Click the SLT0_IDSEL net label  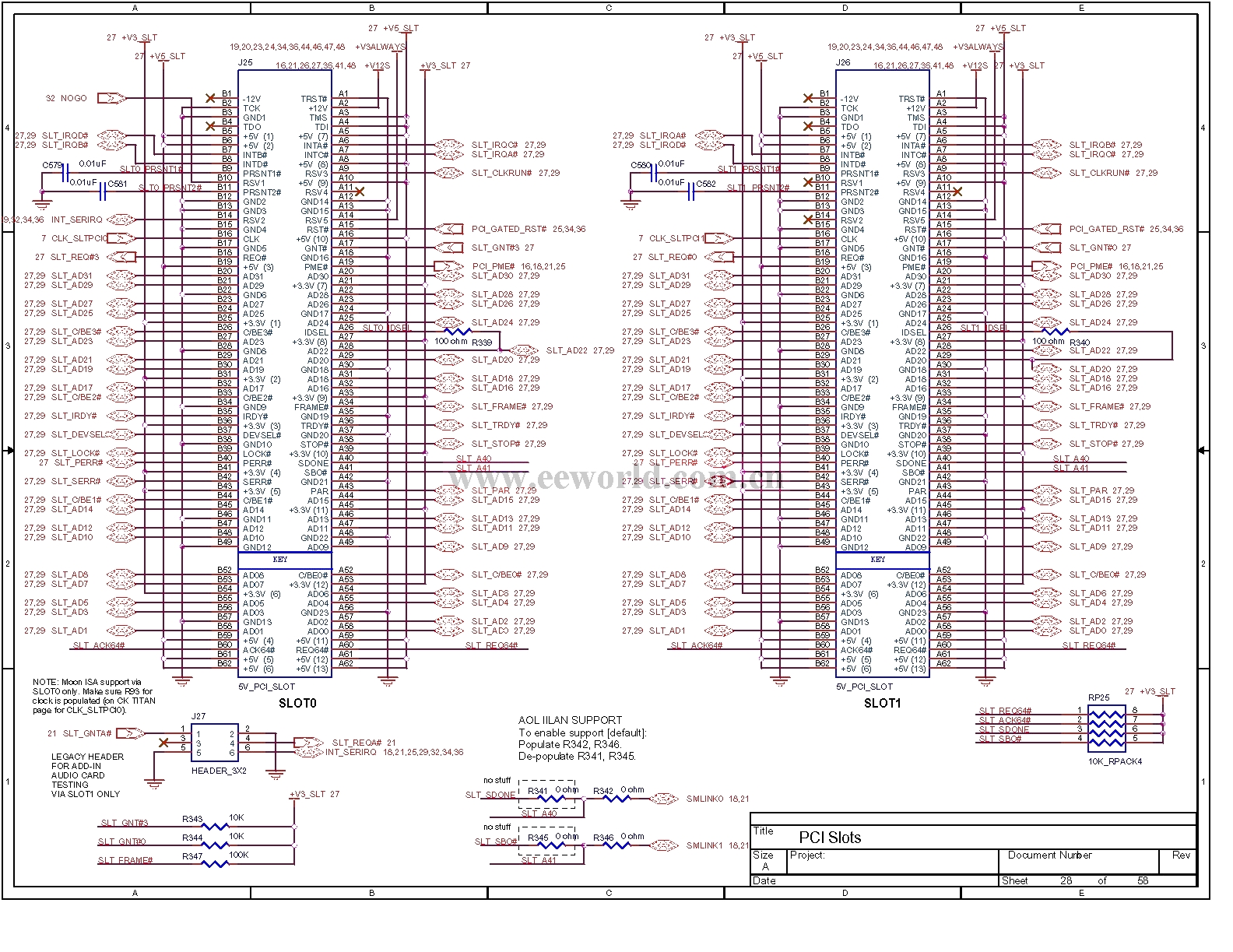coord(387,328)
